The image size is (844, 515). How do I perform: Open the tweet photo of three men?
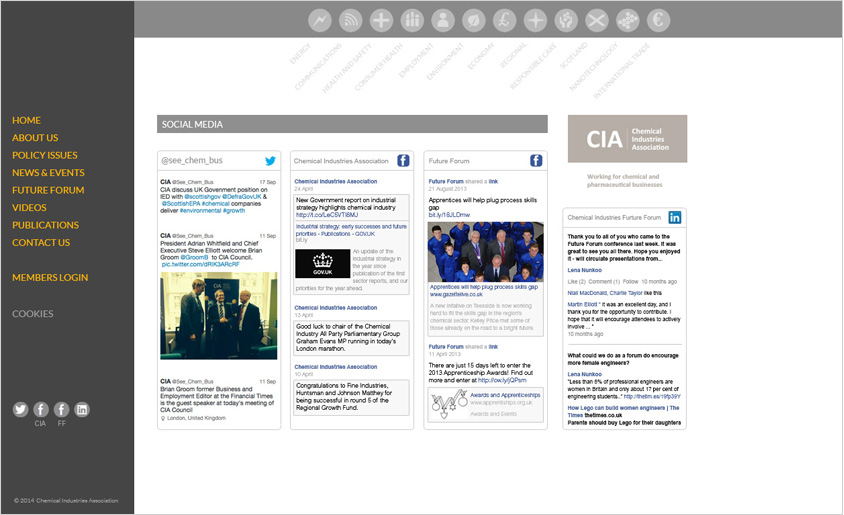[219, 315]
